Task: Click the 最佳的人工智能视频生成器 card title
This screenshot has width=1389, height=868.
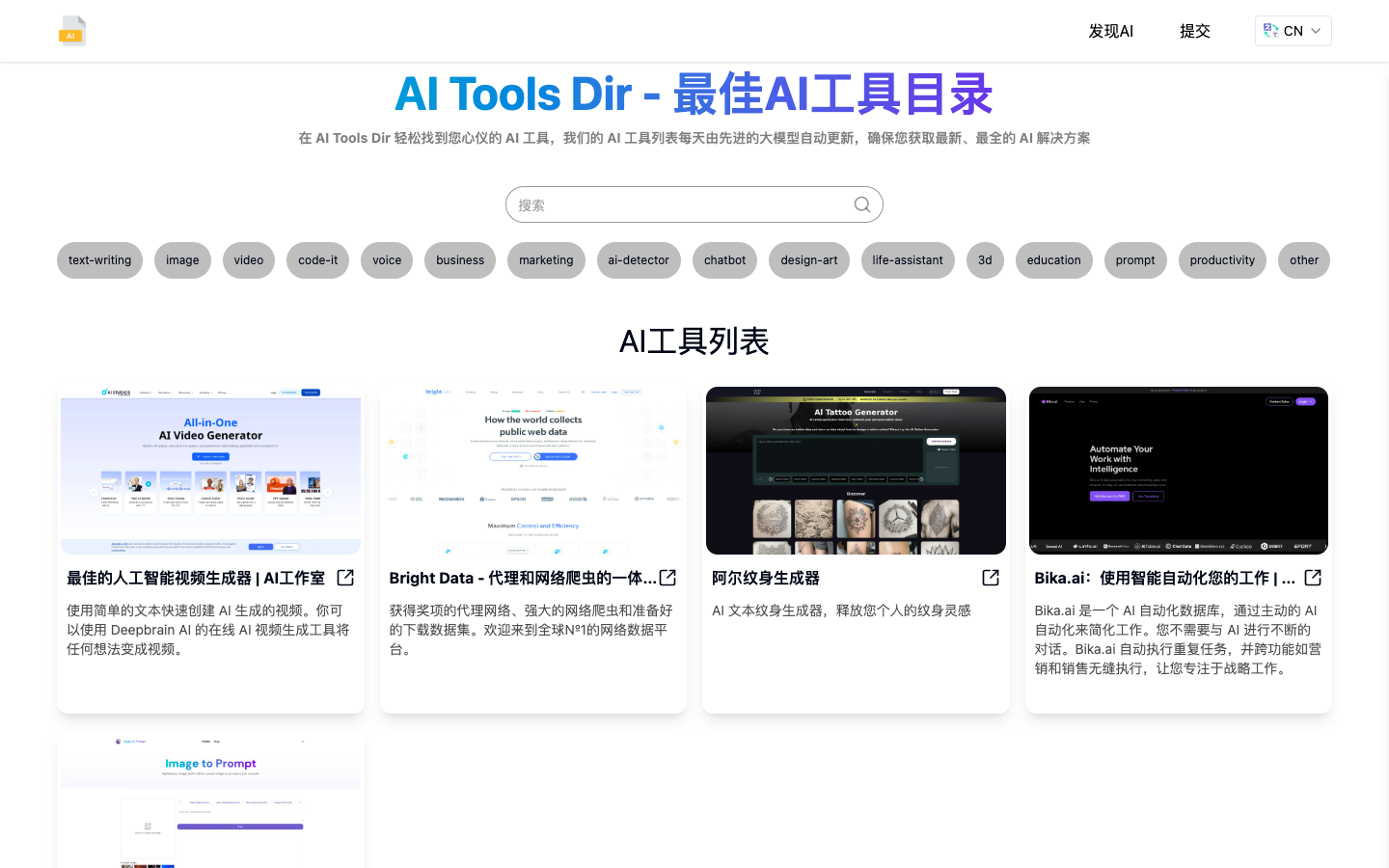Action: click(196, 578)
